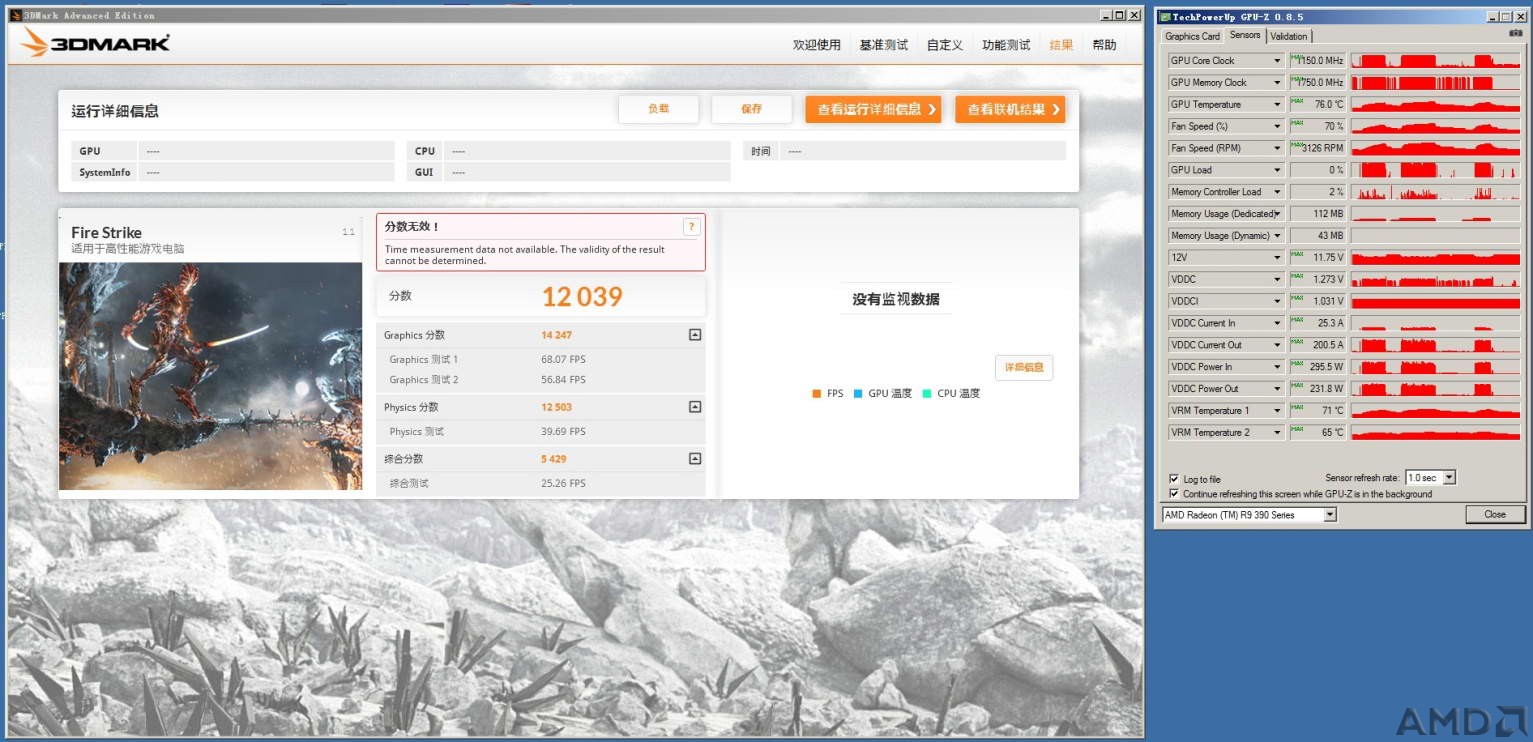
Task: Open the VDDC Power Out dropdown
Action: coord(1277,389)
